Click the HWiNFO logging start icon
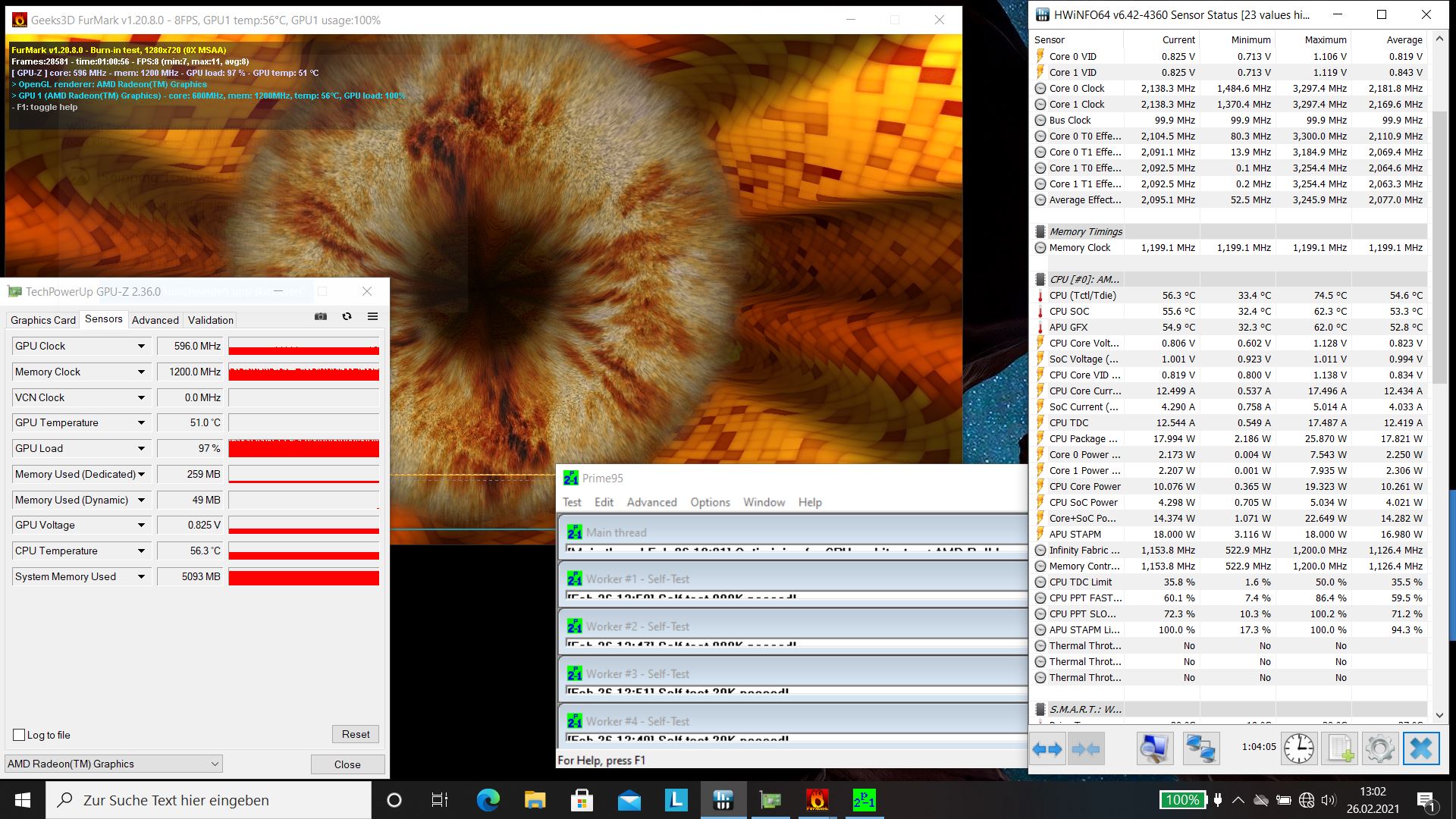This screenshot has width=1456, height=819. (1339, 749)
